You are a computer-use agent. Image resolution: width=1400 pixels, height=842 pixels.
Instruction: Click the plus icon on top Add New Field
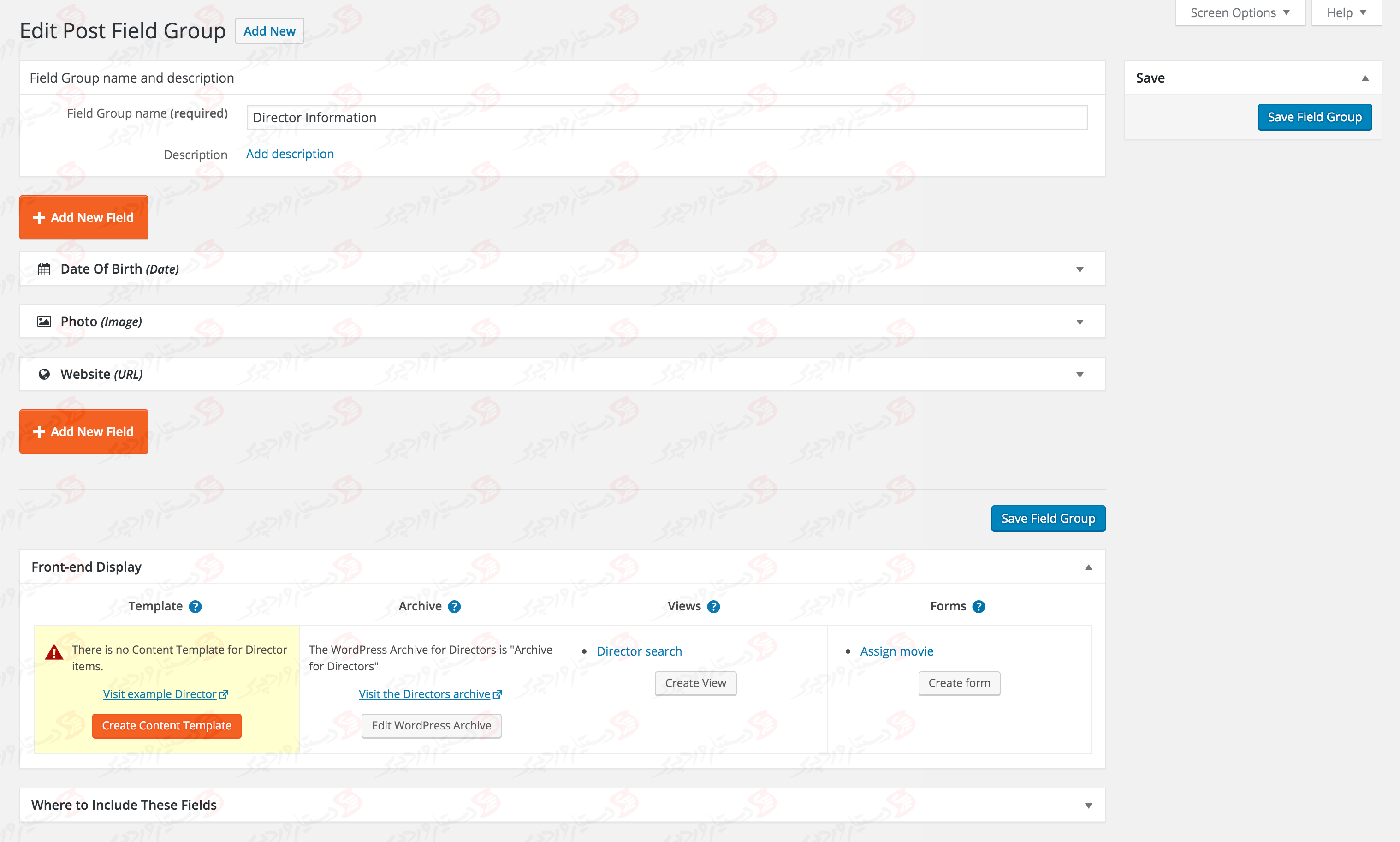(x=39, y=217)
